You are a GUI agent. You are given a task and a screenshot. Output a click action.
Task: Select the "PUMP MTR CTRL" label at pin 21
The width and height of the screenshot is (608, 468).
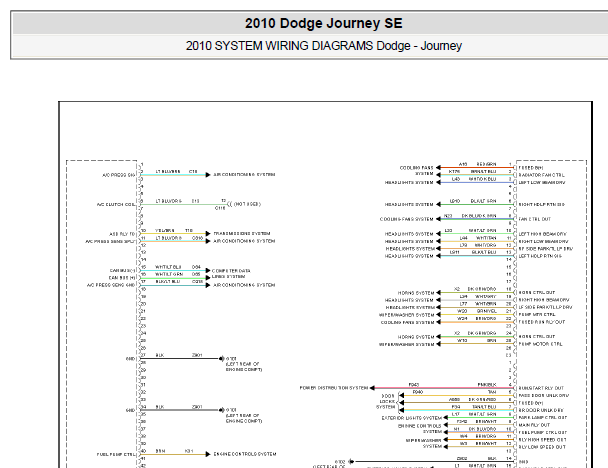pos(537,314)
